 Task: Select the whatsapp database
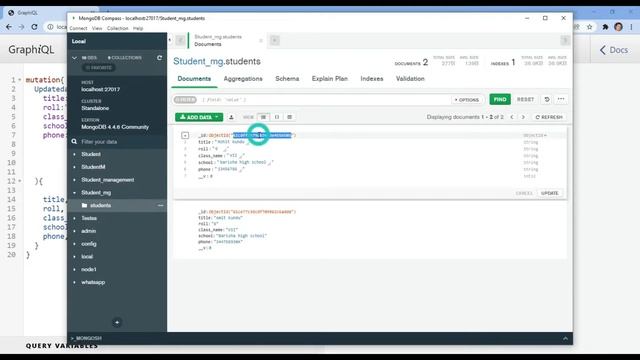(93, 282)
